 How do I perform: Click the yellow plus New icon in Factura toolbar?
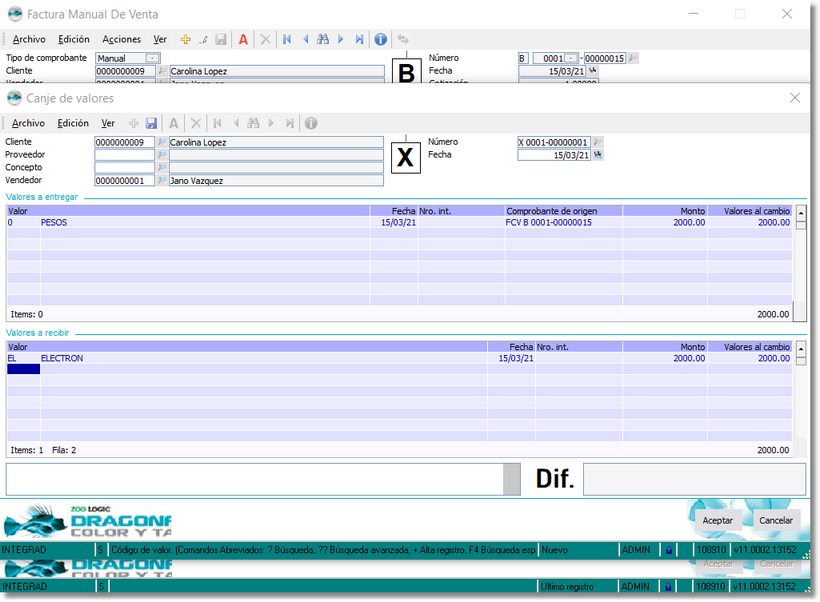tap(185, 39)
